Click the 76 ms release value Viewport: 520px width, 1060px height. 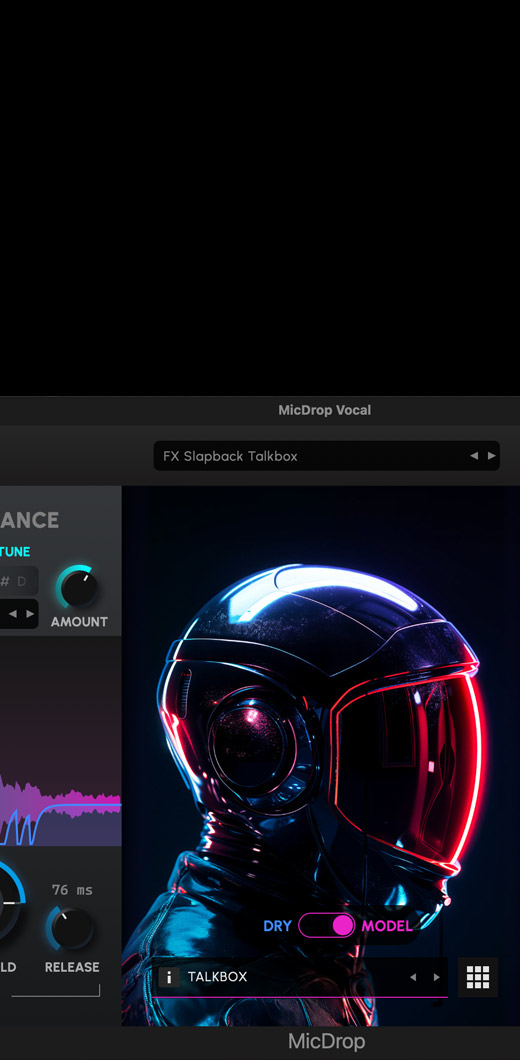tap(72, 890)
